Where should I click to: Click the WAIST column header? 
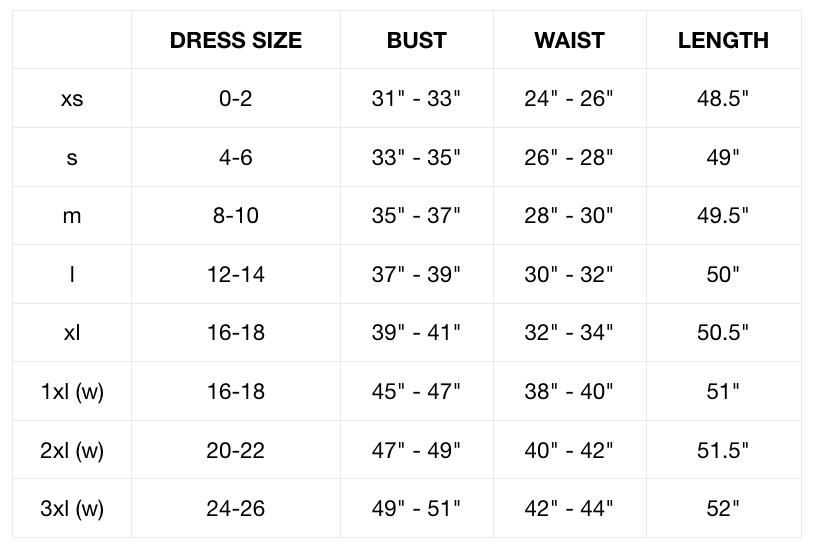click(x=569, y=40)
